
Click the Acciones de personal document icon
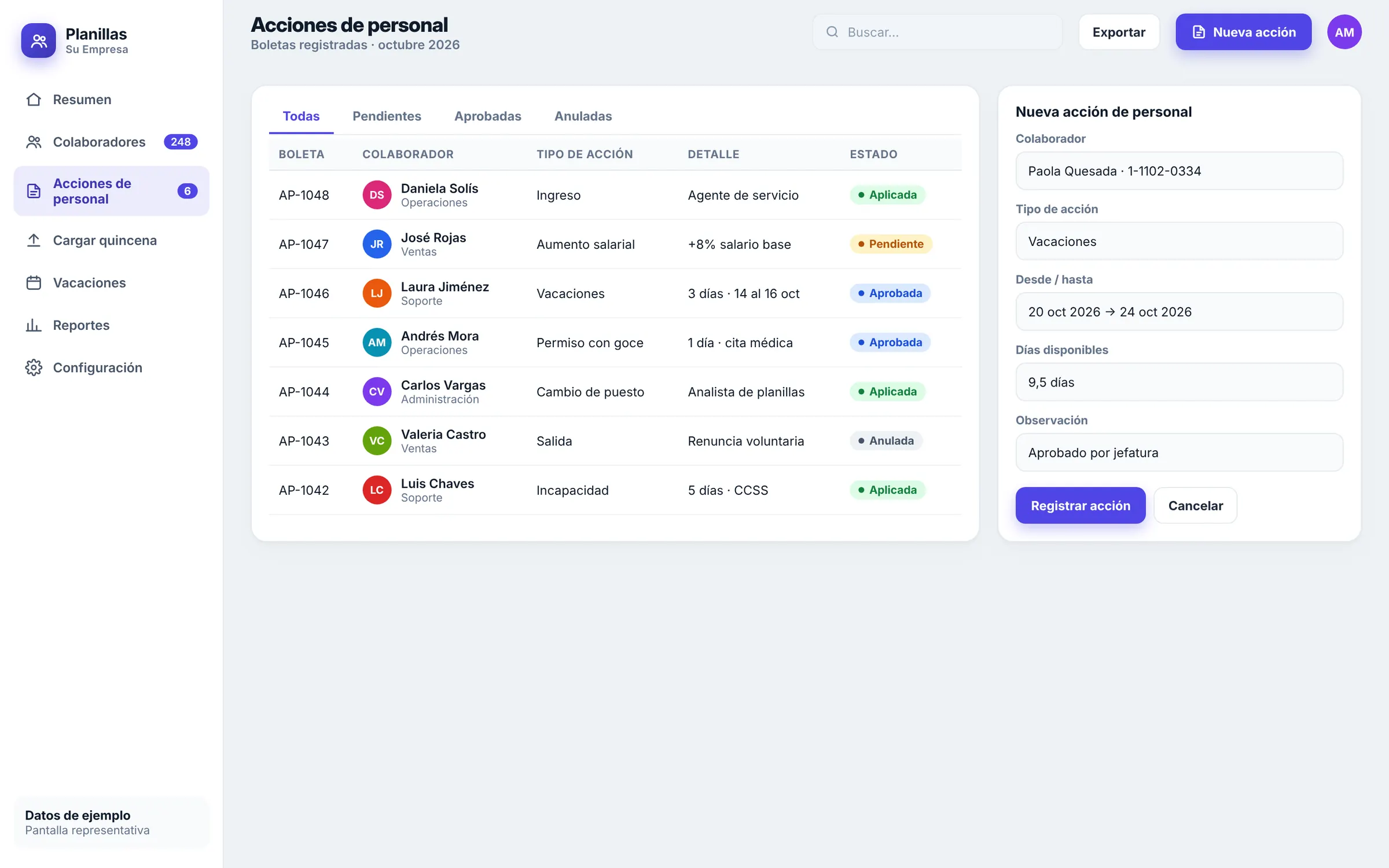click(x=34, y=191)
